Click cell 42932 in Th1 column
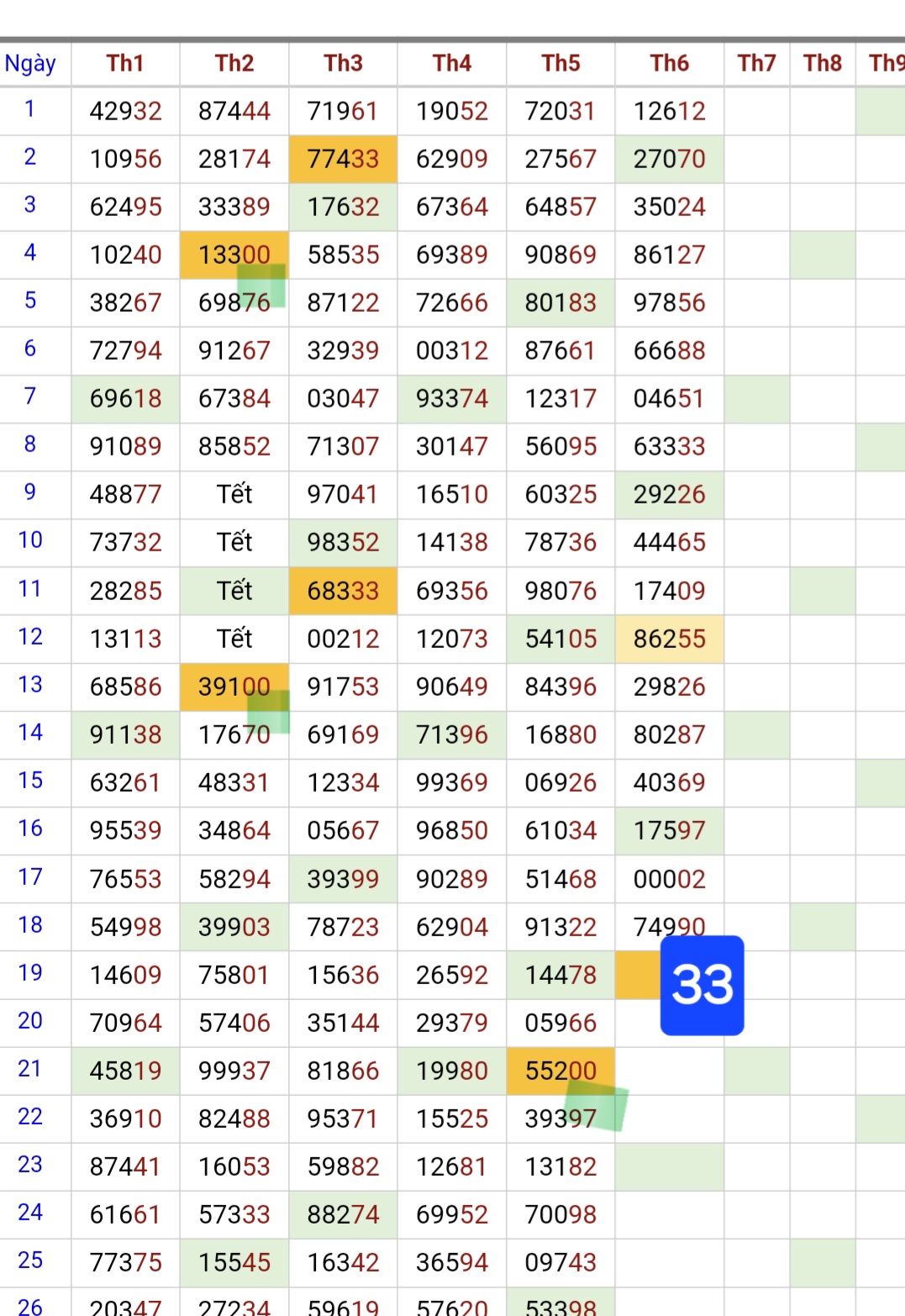 125,111
